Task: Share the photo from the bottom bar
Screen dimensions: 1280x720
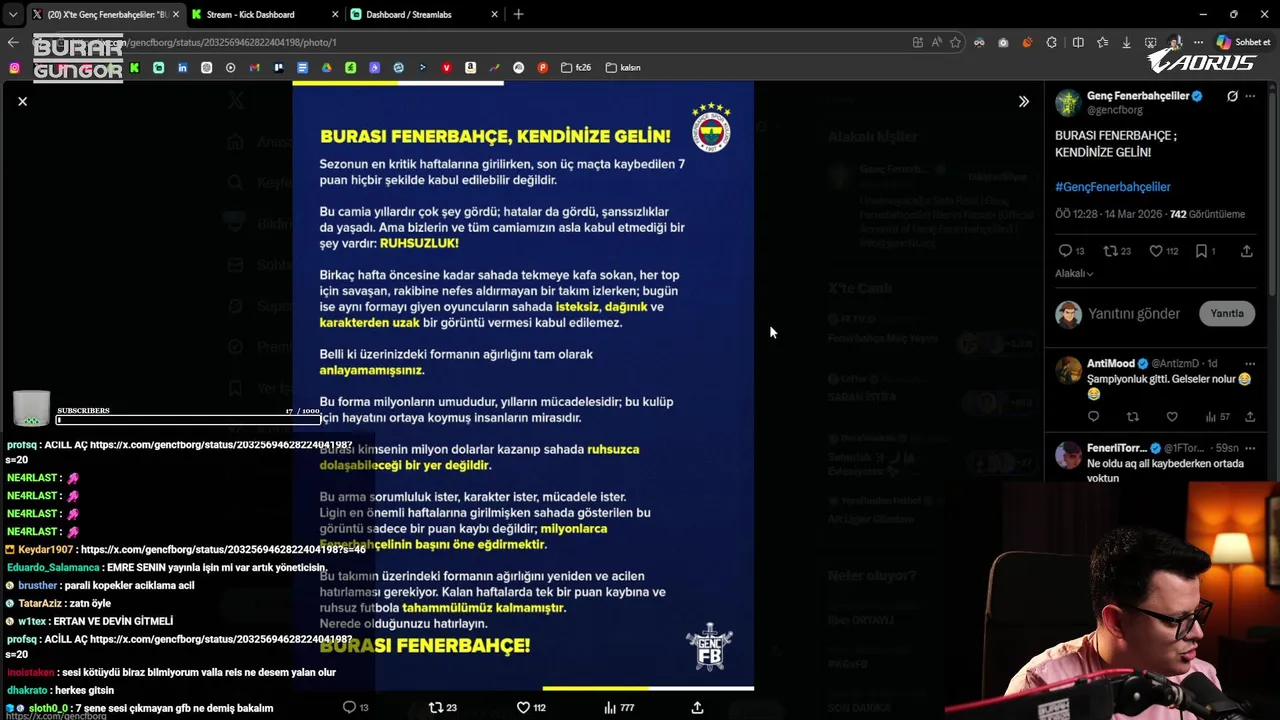Action: 697,707
